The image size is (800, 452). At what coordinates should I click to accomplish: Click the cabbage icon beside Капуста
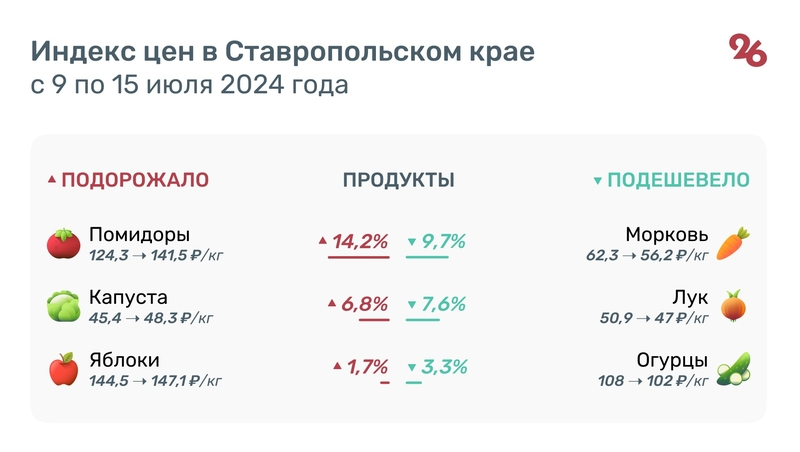click(x=64, y=306)
